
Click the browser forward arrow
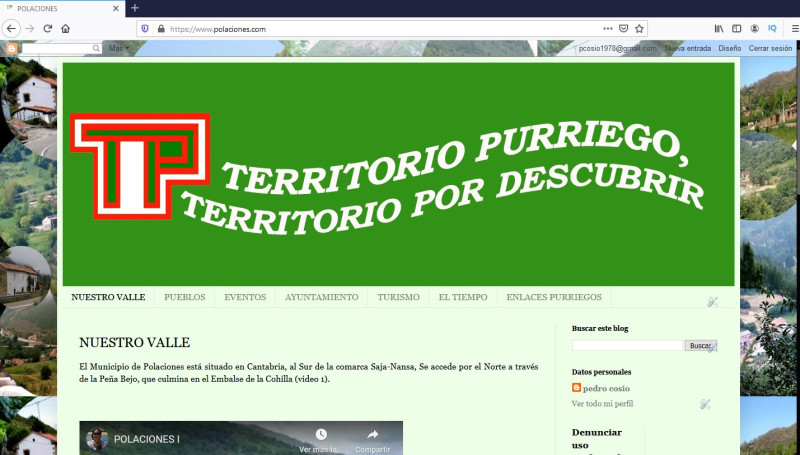click(30, 29)
